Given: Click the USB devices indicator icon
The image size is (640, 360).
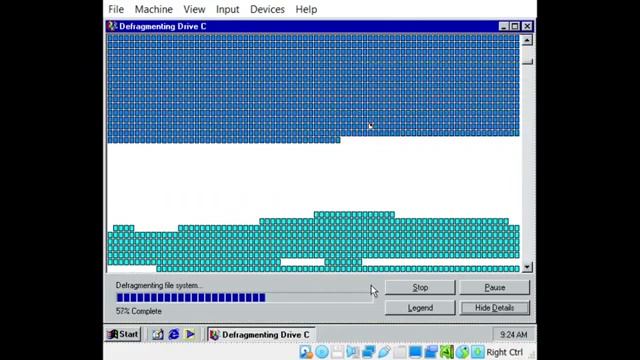Looking at the screenshot, I should click(x=384, y=352).
